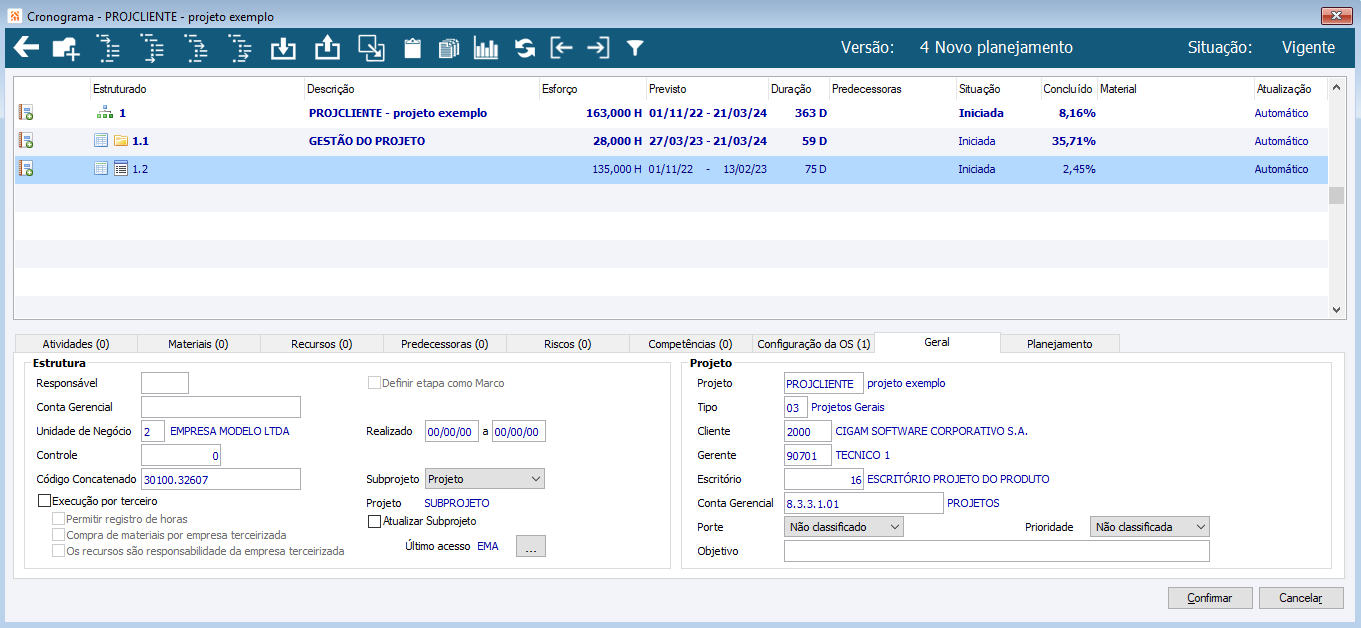Click the first hierarchy-list icon beside the add-folder icon

[x=107, y=47]
